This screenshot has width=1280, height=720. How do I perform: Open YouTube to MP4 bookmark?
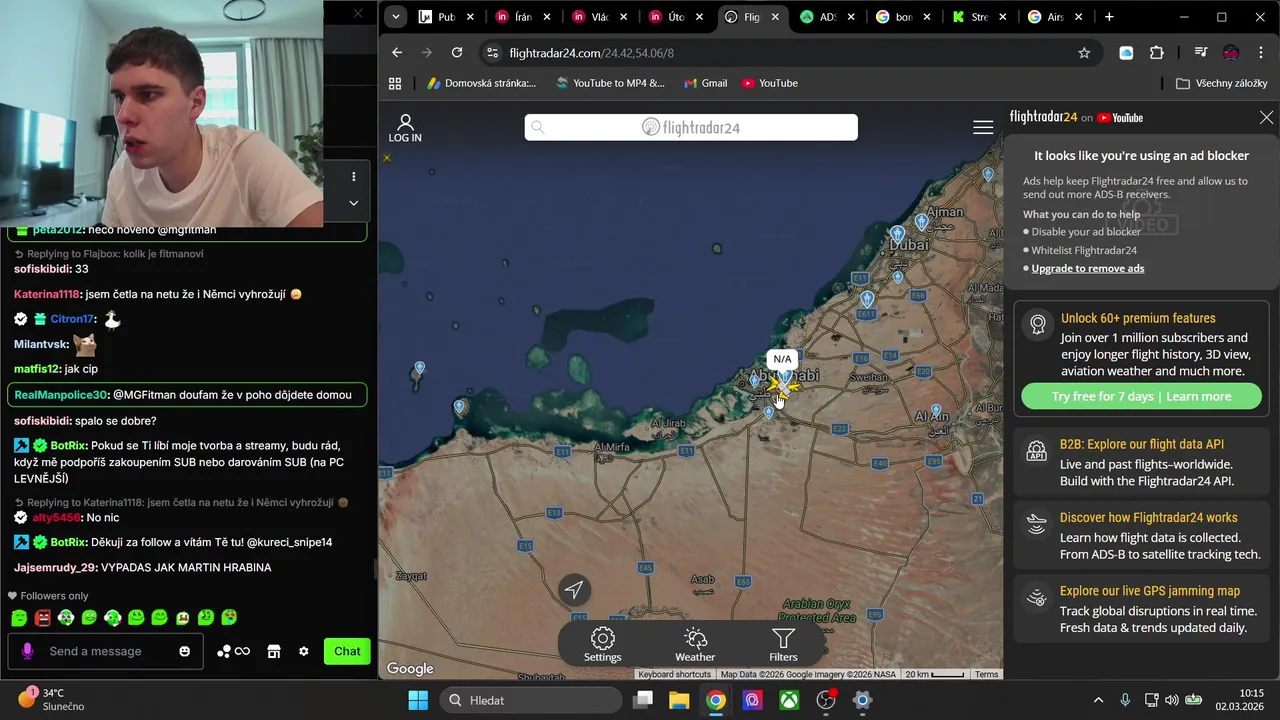610,83
